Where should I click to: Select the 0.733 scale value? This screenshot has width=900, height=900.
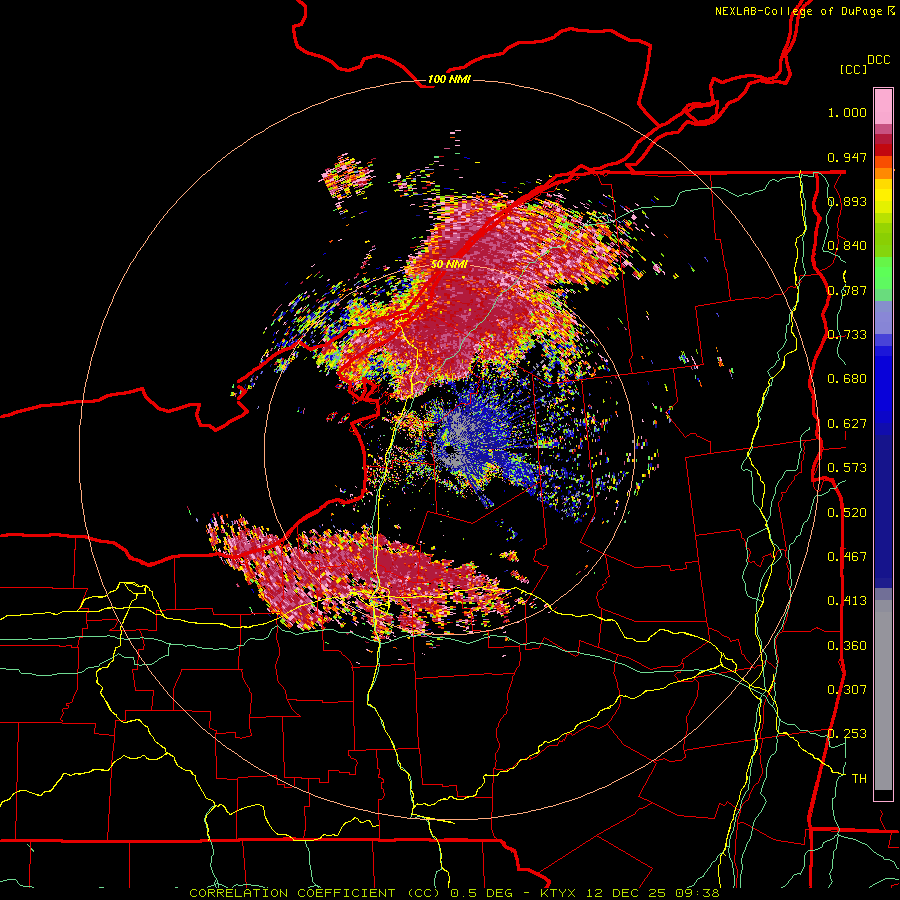[847, 335]
